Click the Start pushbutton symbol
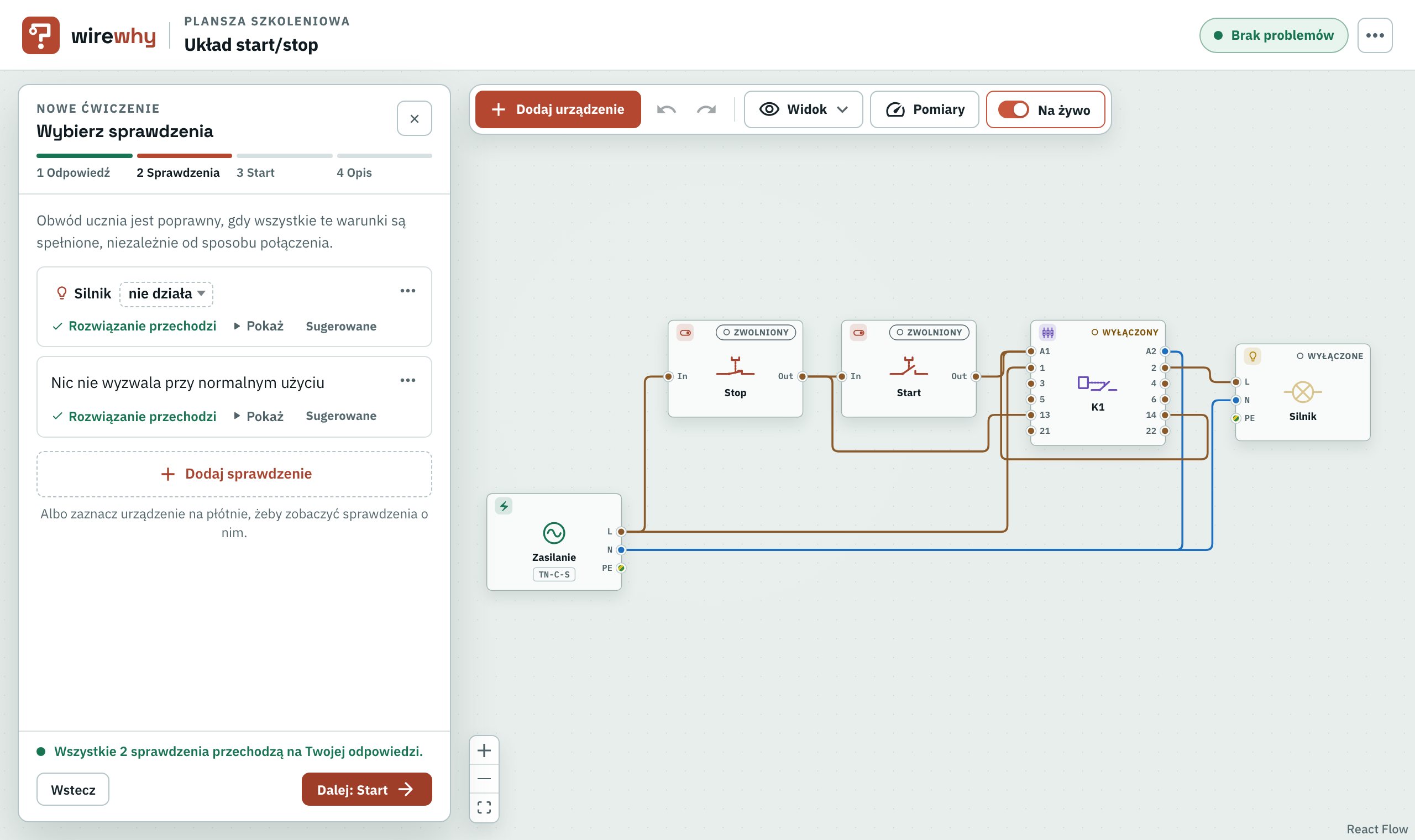1415x840 pixels. click(909, 367)
